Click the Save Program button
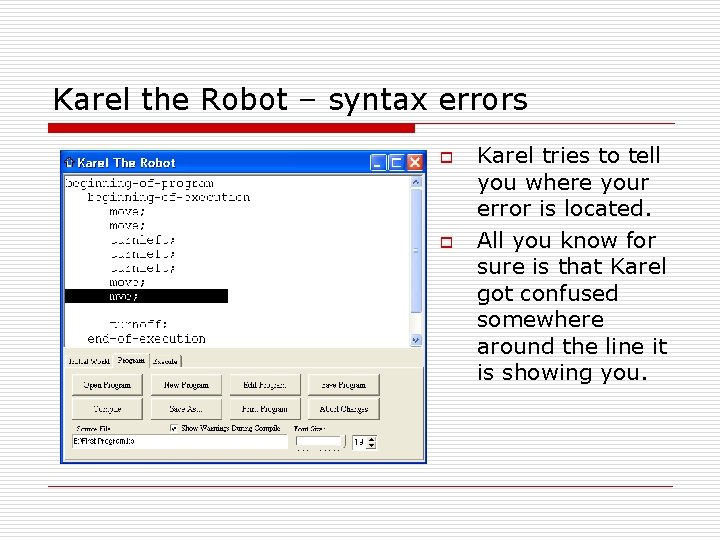720x540 pixels. pos(343,385)
